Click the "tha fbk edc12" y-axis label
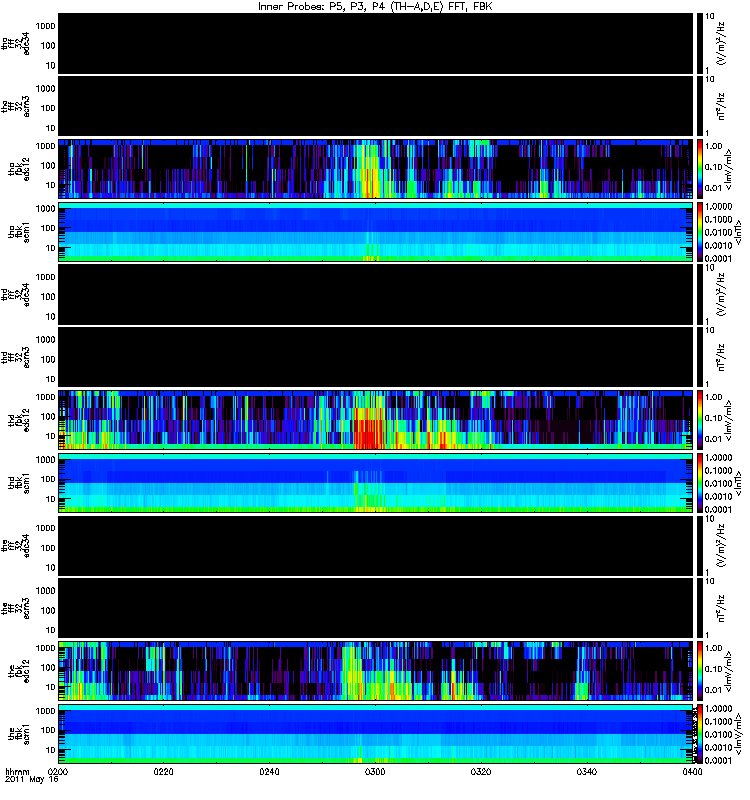 (19, 168)
